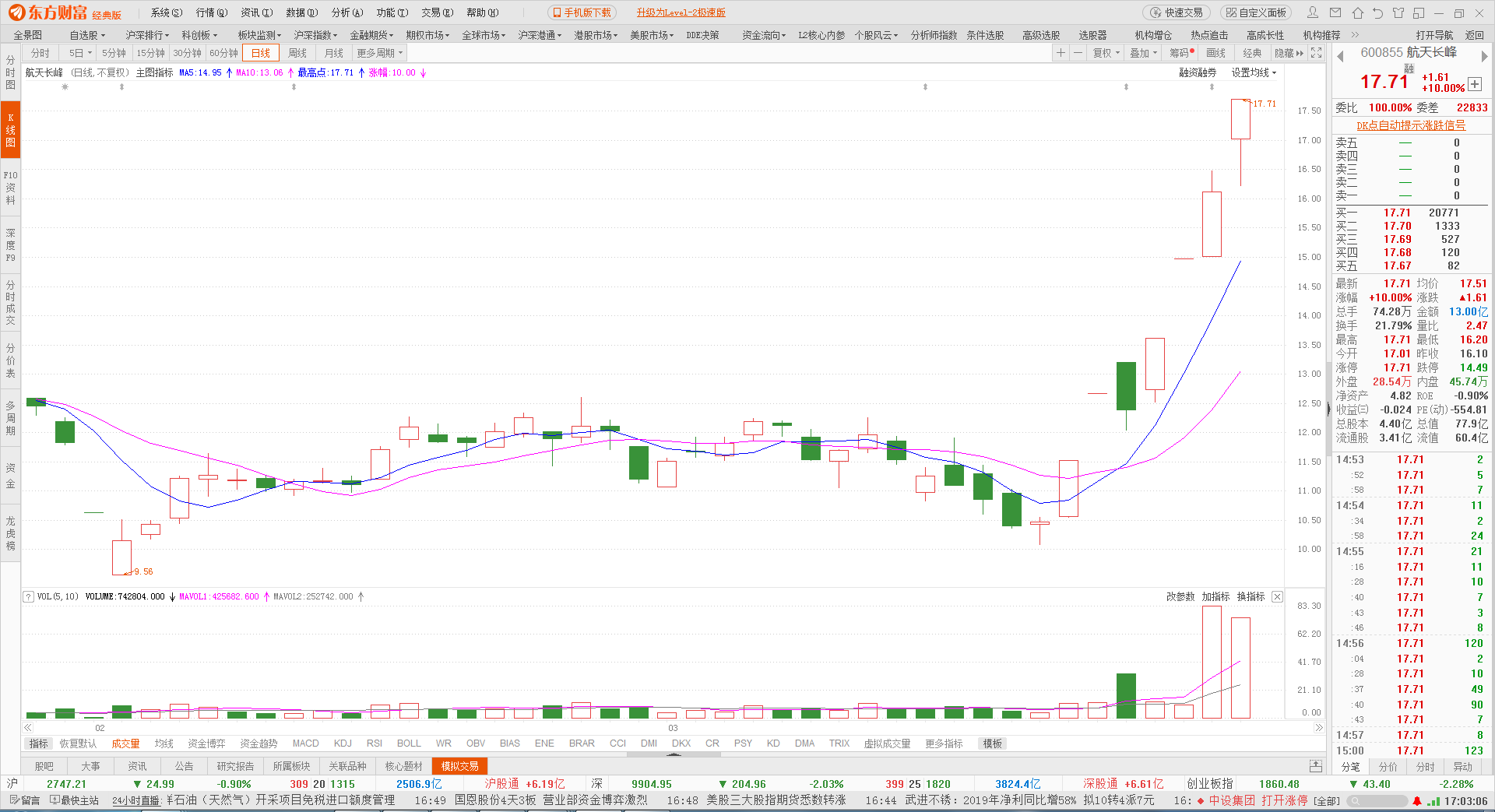Select 60分钟 period
1495x812 pixels.
click(x=223, y=53)
